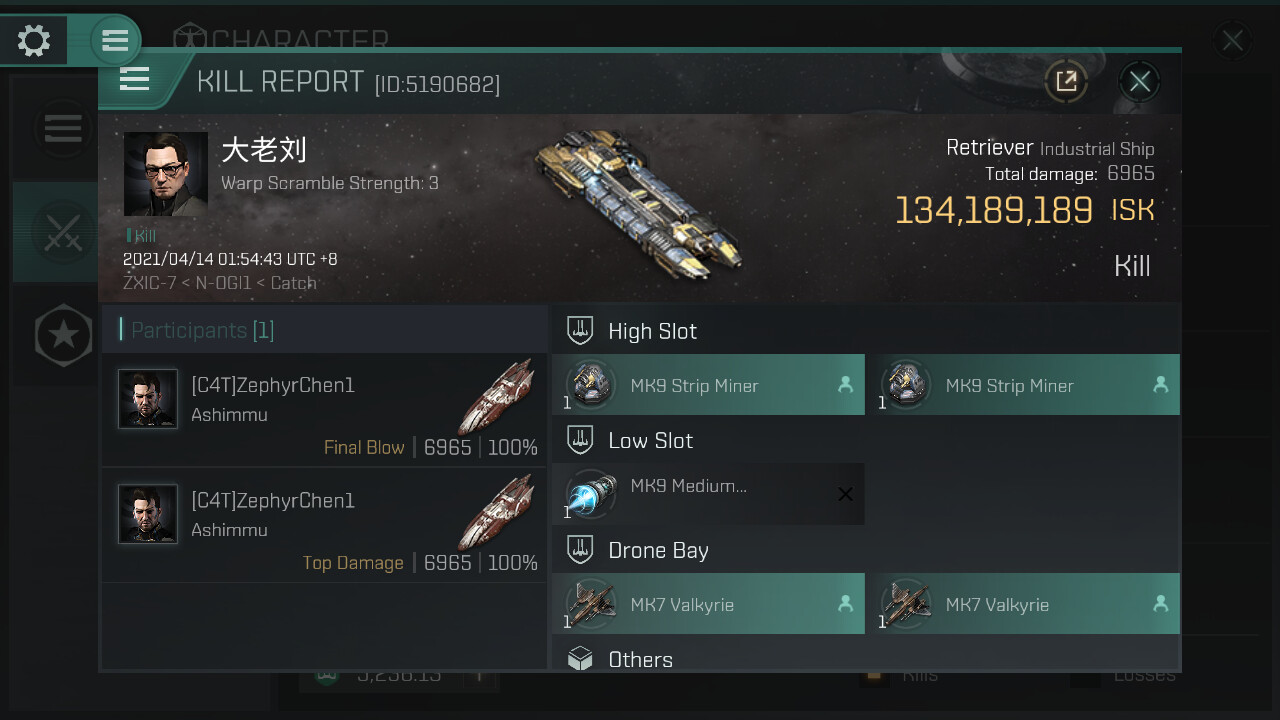Image resolution: width=1280 pixels, height=720 pixels.
Task: Select first MK9 Strip Miner module
Action: coord(708,385)
